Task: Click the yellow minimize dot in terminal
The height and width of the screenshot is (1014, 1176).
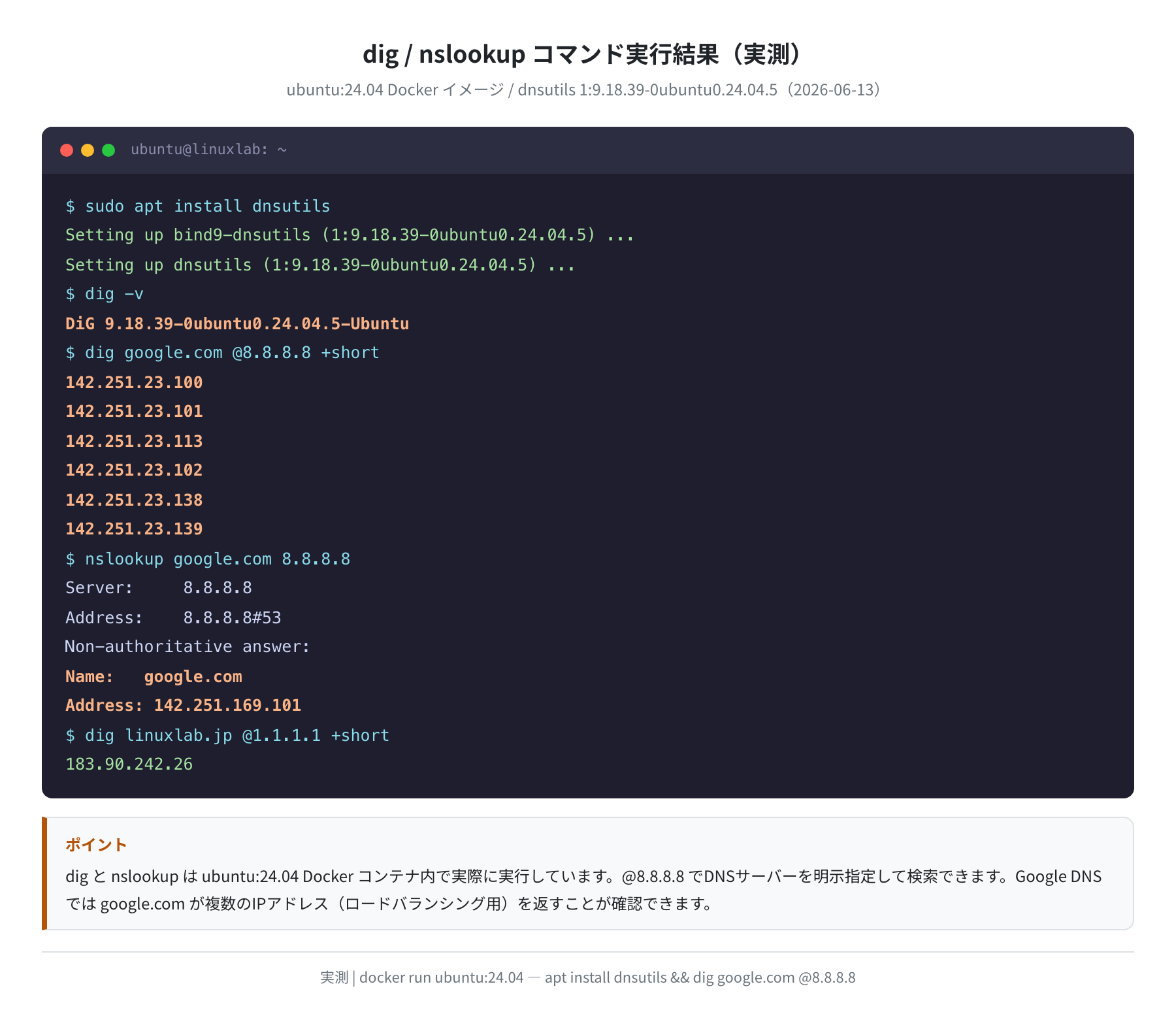Action: coord(88,150)
